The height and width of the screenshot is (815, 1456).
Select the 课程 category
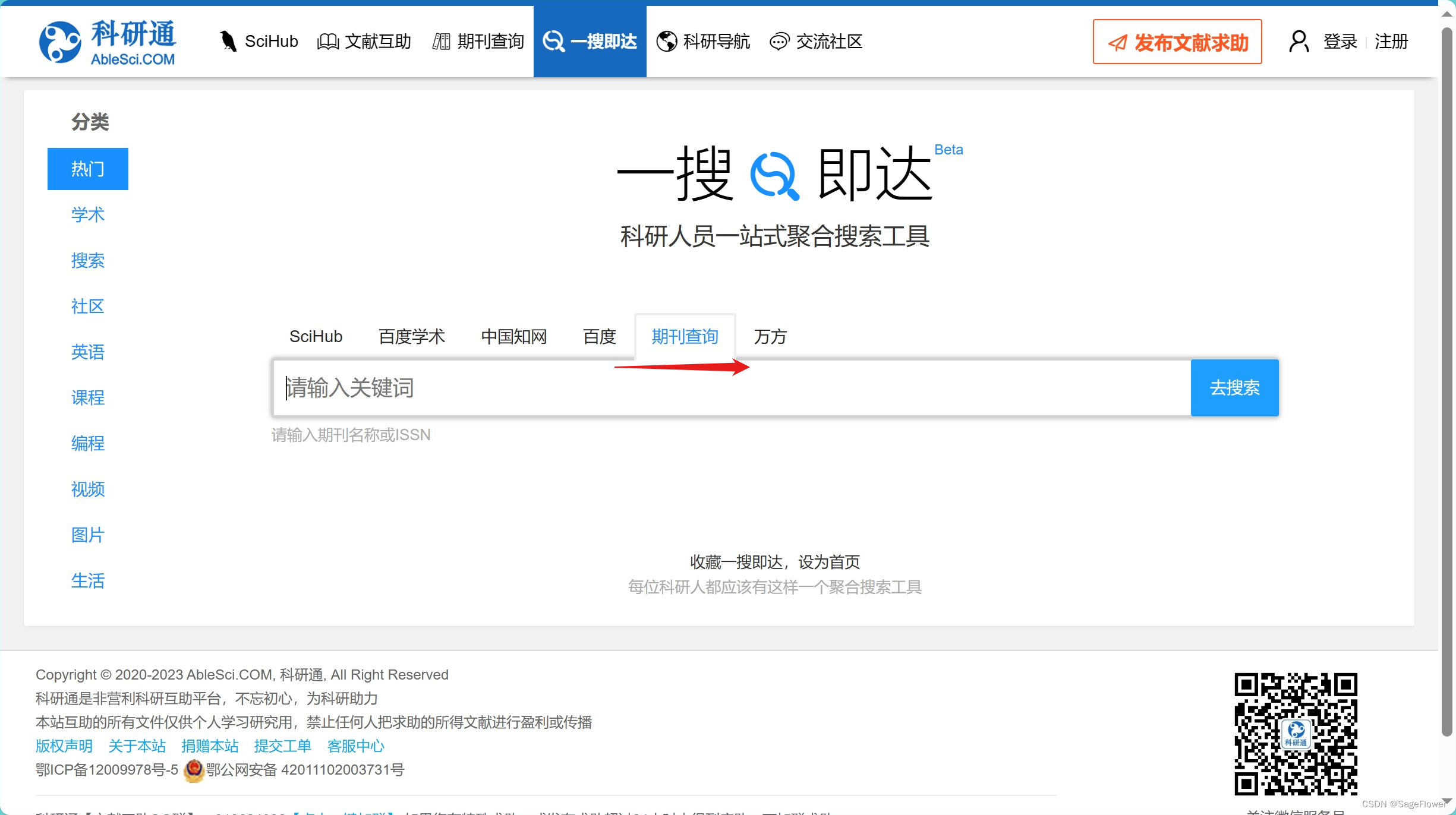click(x=88, y=398)
